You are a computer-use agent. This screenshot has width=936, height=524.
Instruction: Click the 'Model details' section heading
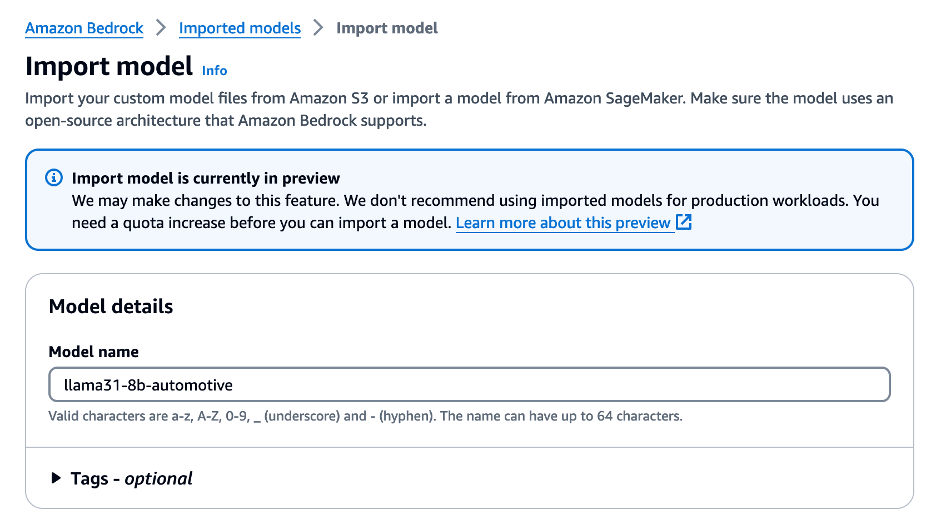pos(110,307)
